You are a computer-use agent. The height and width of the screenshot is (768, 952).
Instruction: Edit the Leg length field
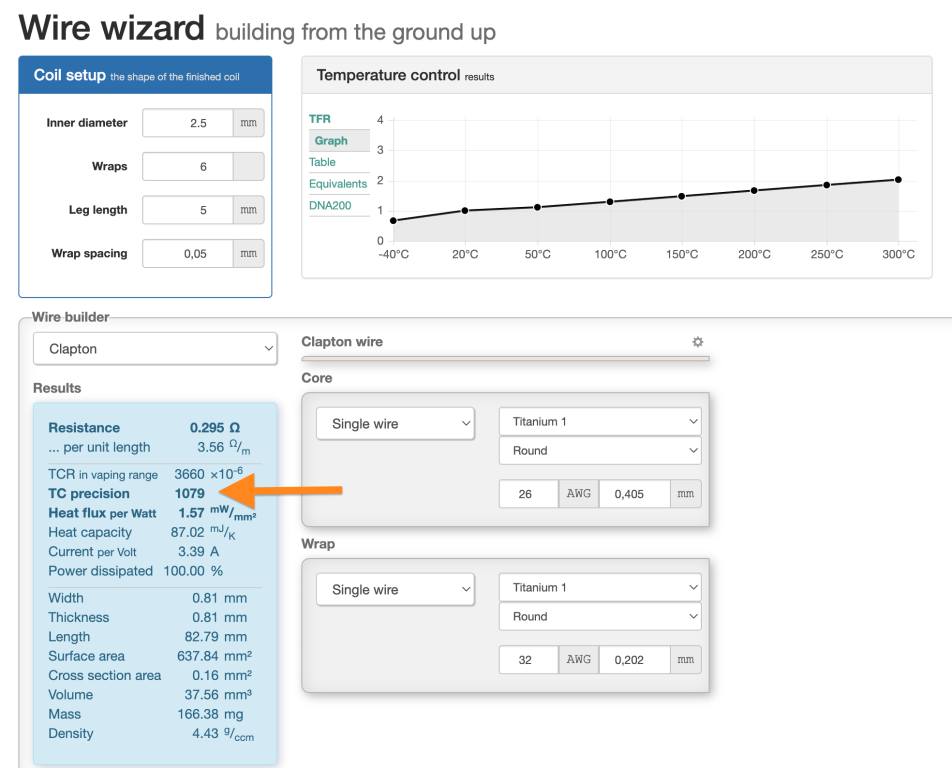click(188, 210)
